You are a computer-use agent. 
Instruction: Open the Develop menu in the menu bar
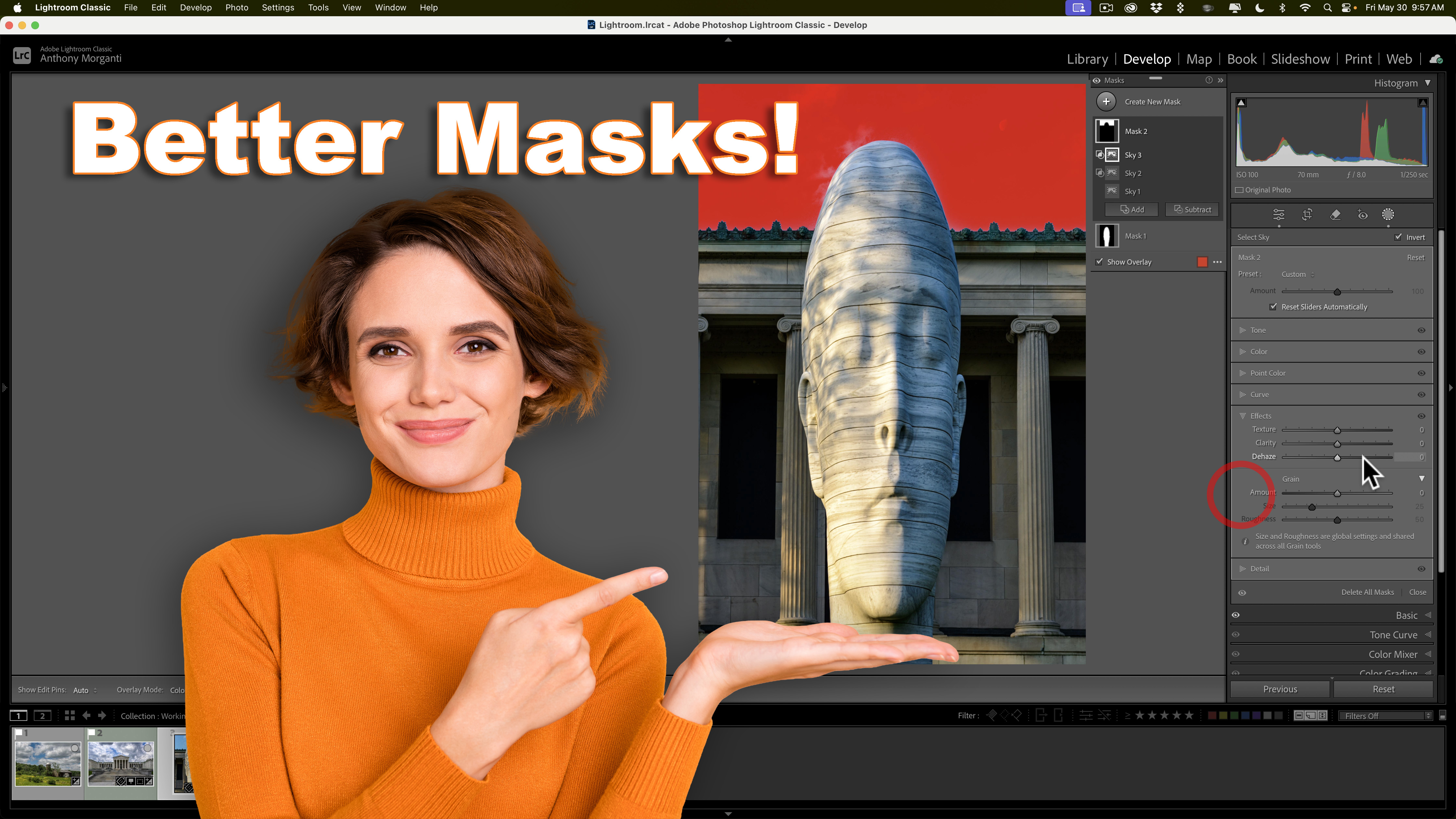(196, 7)
